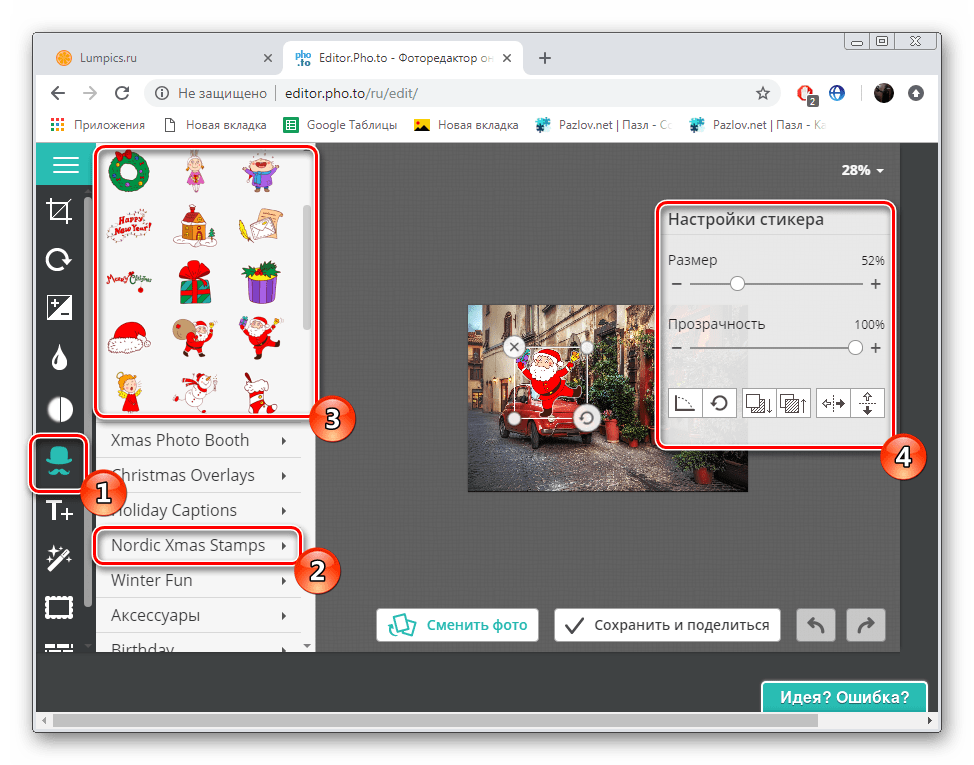Image resolution: width=974 pixels, height=765 pixels.
Task: Click the browser profile avatar
Action: 883,93
